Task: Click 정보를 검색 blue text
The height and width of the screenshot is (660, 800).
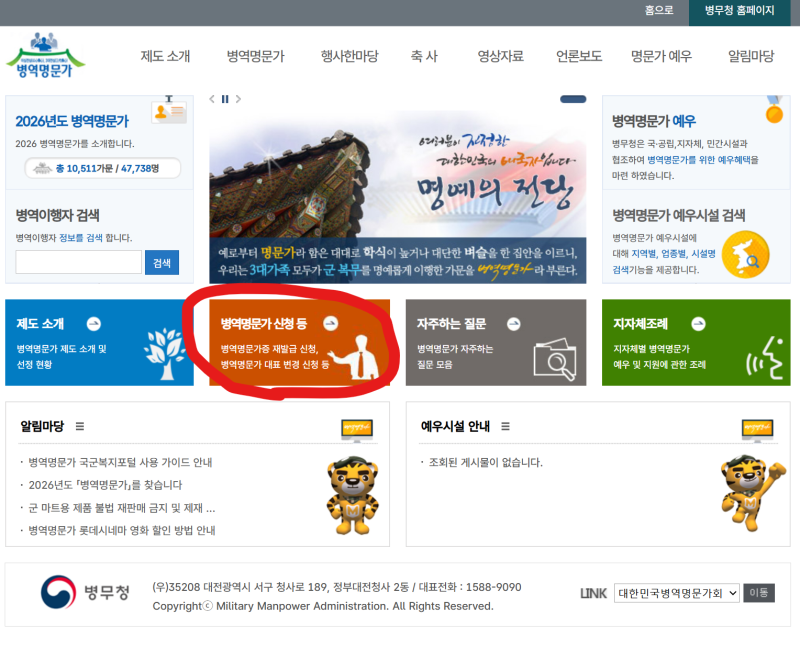Action: tap(81, 238)
